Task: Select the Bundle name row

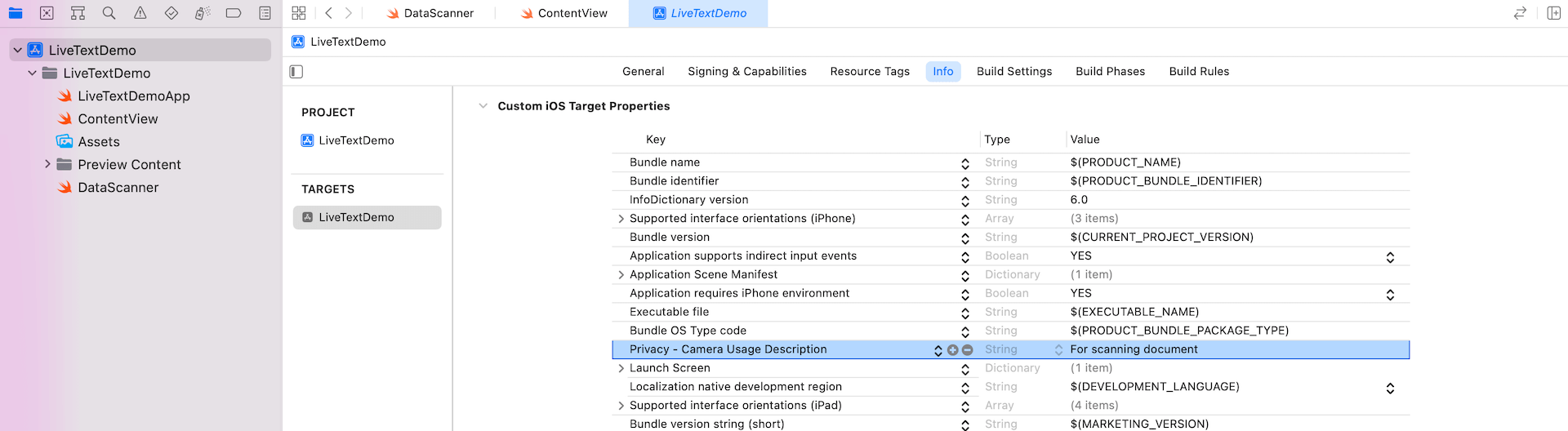Action: (x=1010, y=162)
